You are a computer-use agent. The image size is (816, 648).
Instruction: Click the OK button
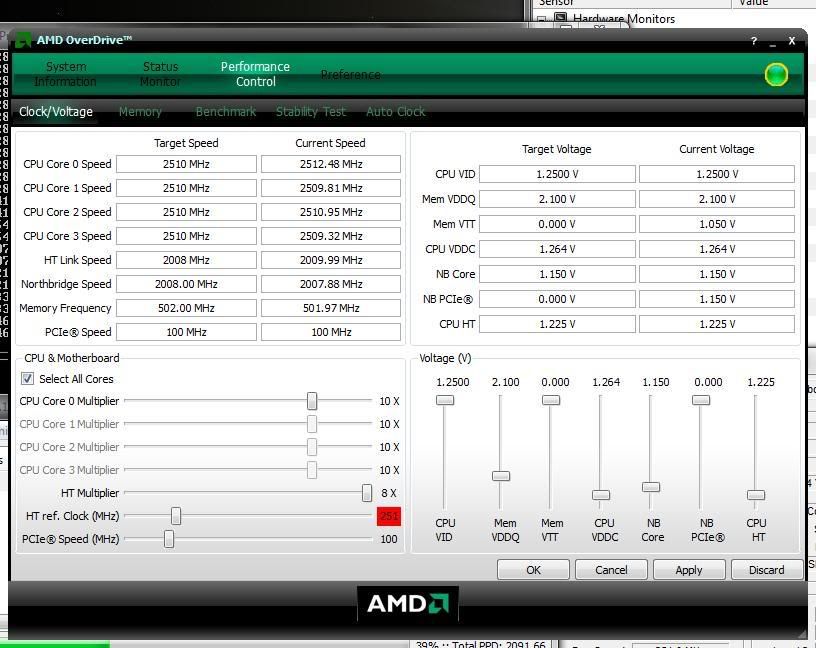(x=533, y=569)
